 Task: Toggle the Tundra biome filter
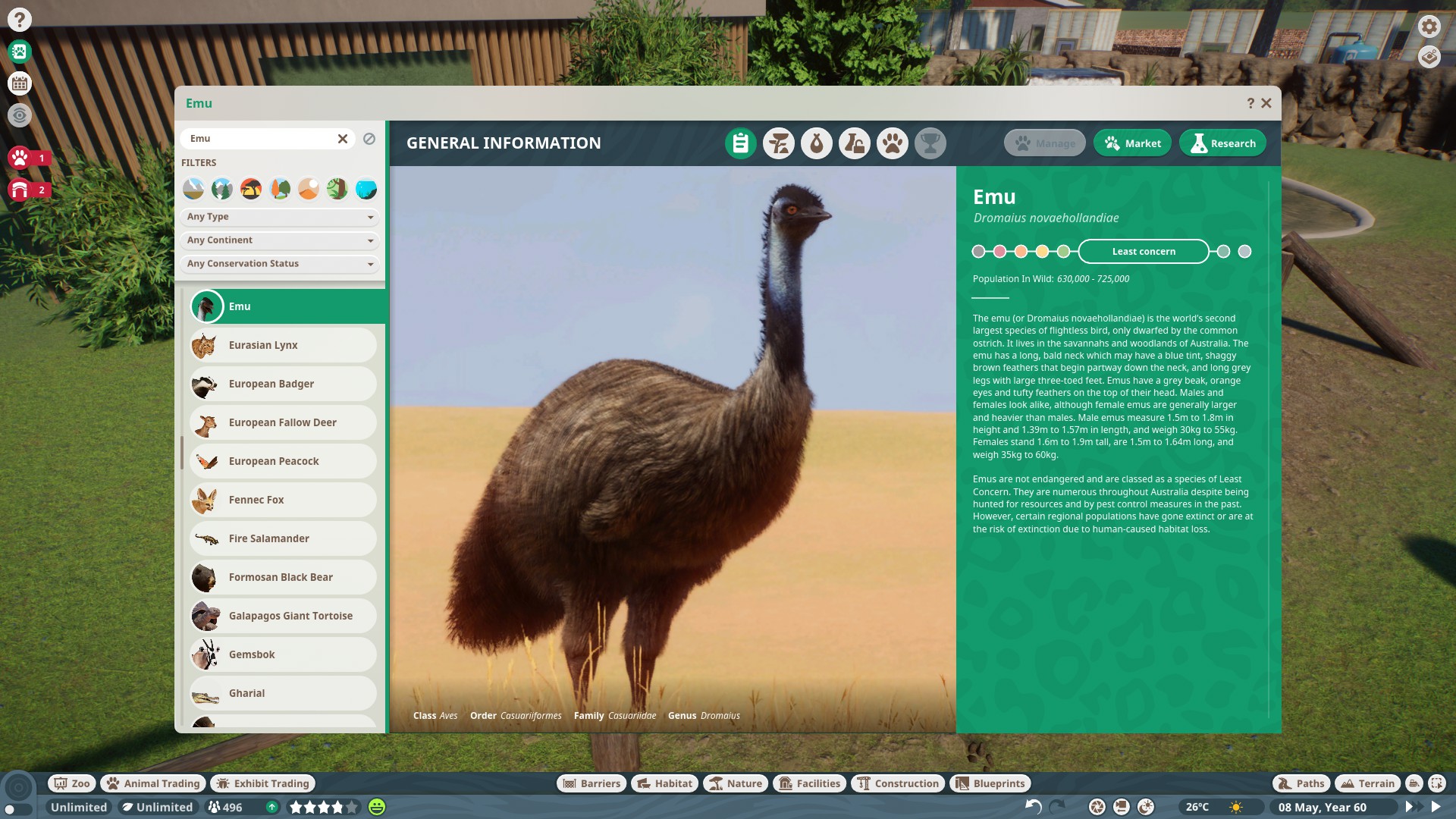point(193,189)
